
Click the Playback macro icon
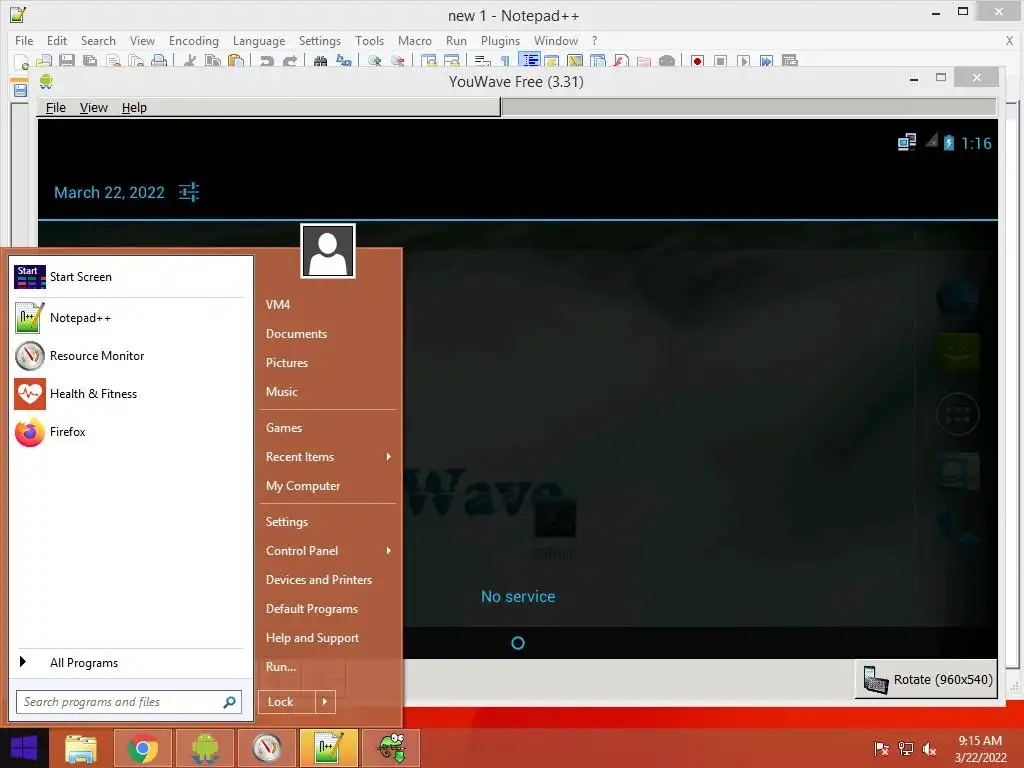tap(743, 61)
